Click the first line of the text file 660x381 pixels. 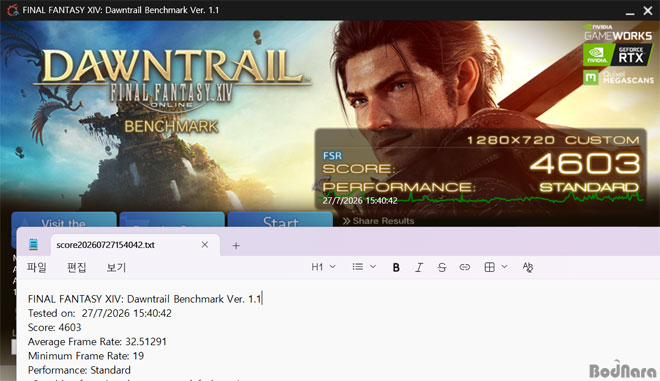click(144, 299)
